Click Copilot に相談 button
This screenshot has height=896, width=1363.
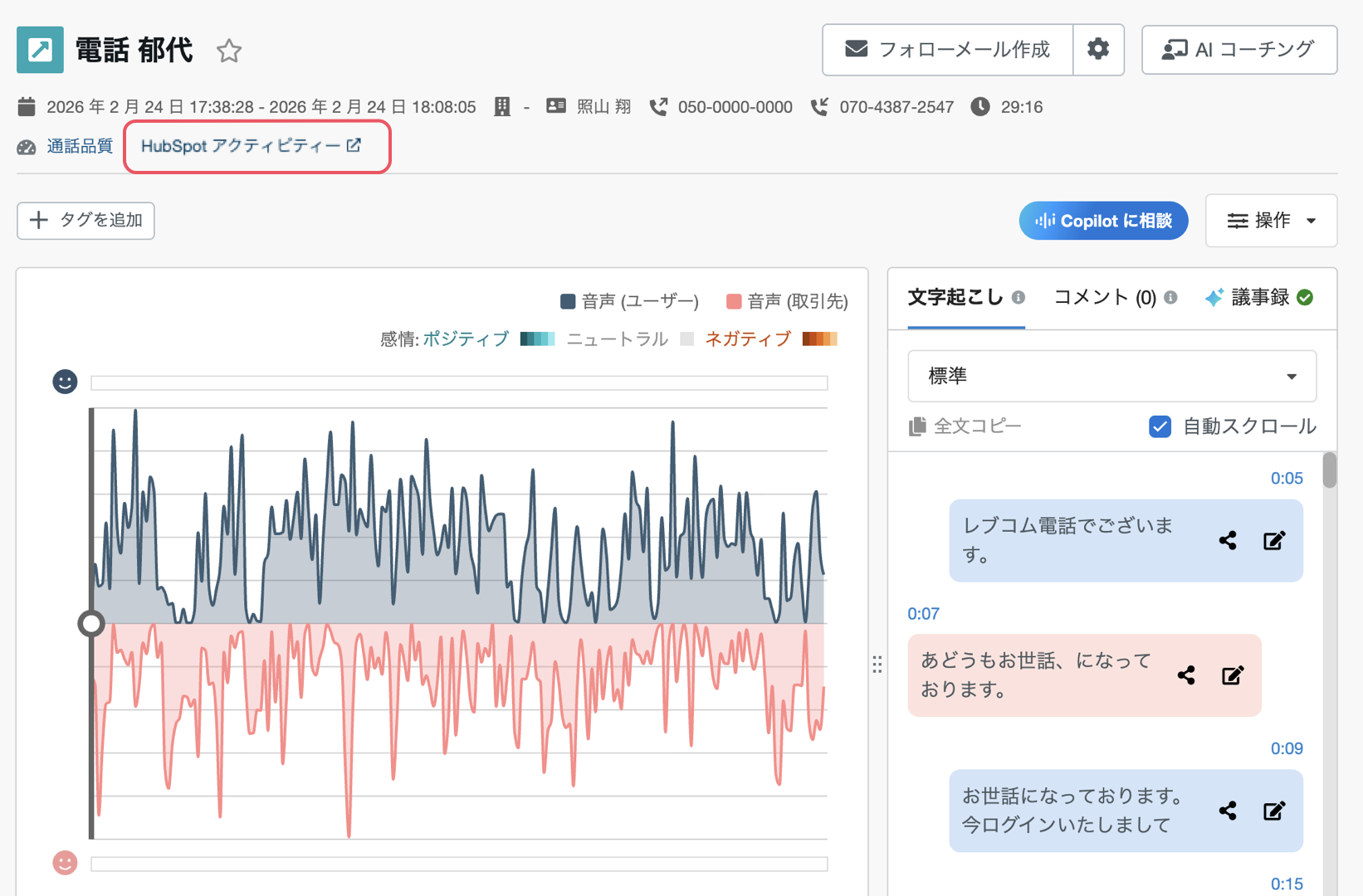[1103, 221]
